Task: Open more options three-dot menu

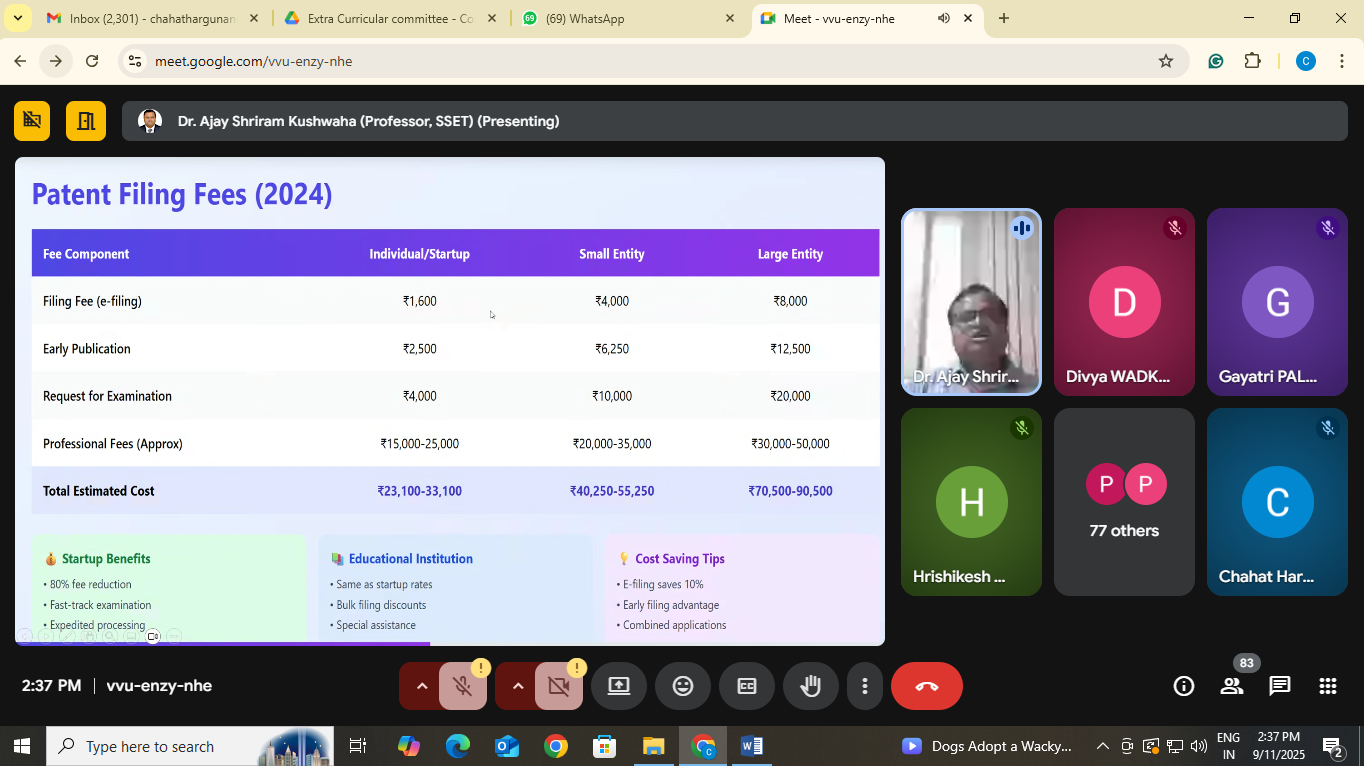Action: 865,686
